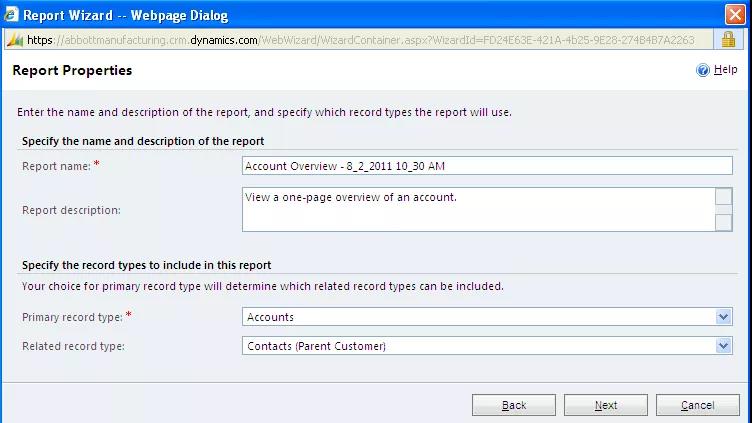This screenshot has width=752, height=423.
Task: Open the Primary record type dropdown
Action: coord(724,317)
